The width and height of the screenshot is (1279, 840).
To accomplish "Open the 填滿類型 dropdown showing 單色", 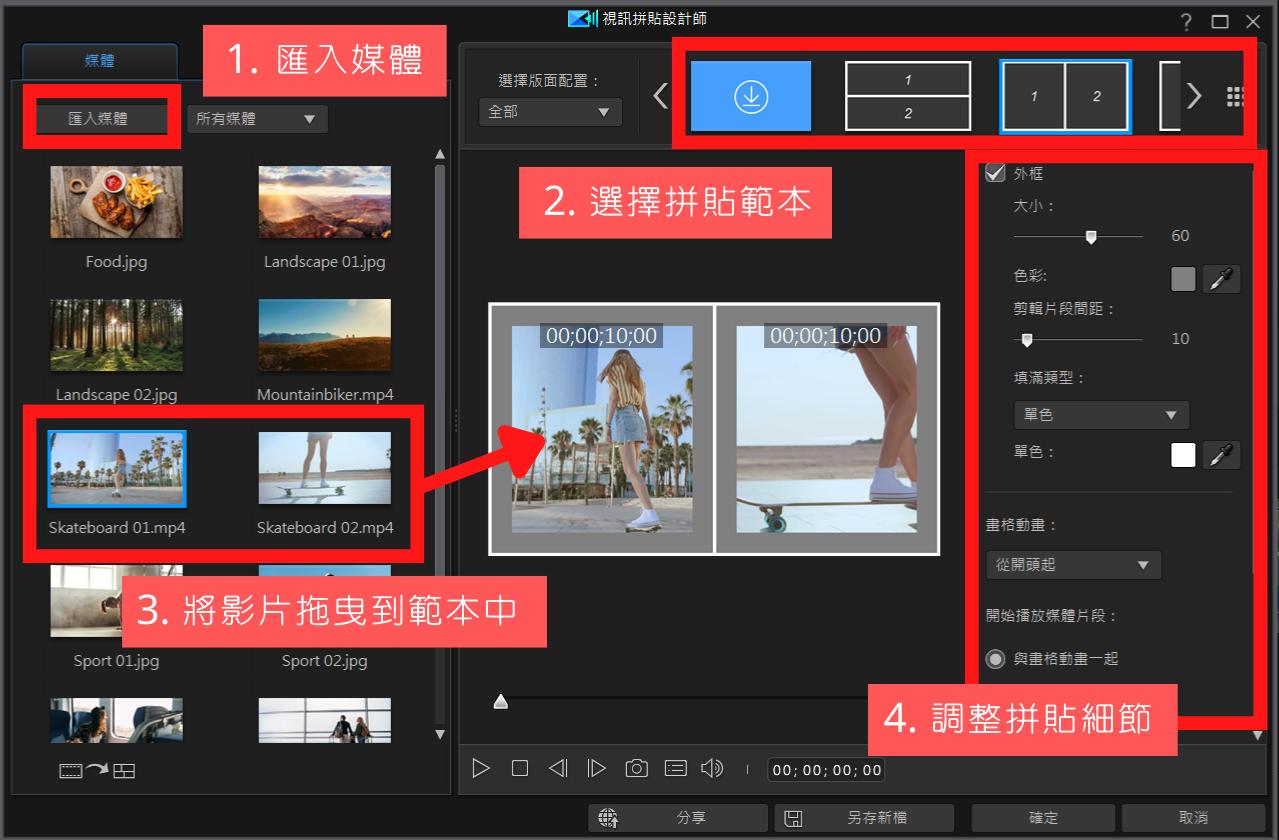I will (1101, 414).
